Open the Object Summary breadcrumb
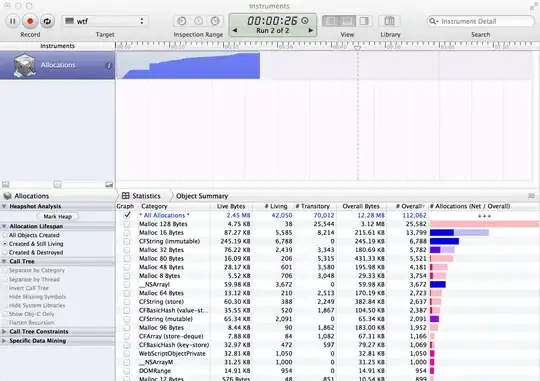Screen dimensions: 540x381 202,196
